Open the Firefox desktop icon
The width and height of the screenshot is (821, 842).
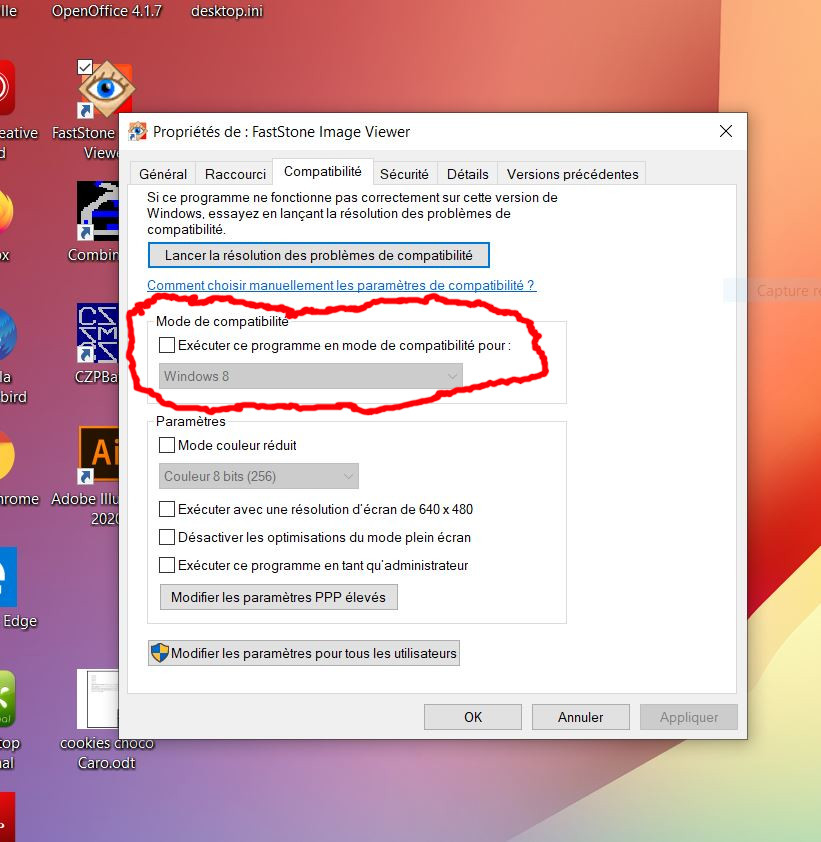(x=8, y=212)
